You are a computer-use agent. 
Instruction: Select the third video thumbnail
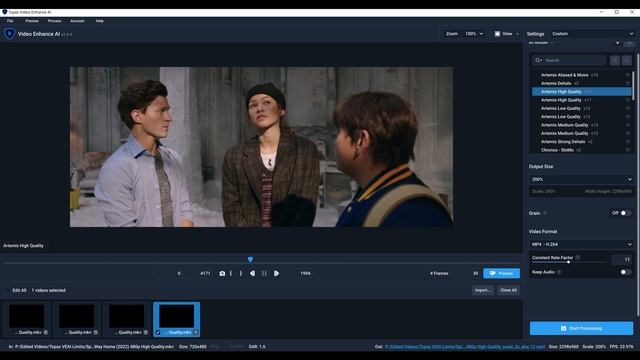point(127,316)
